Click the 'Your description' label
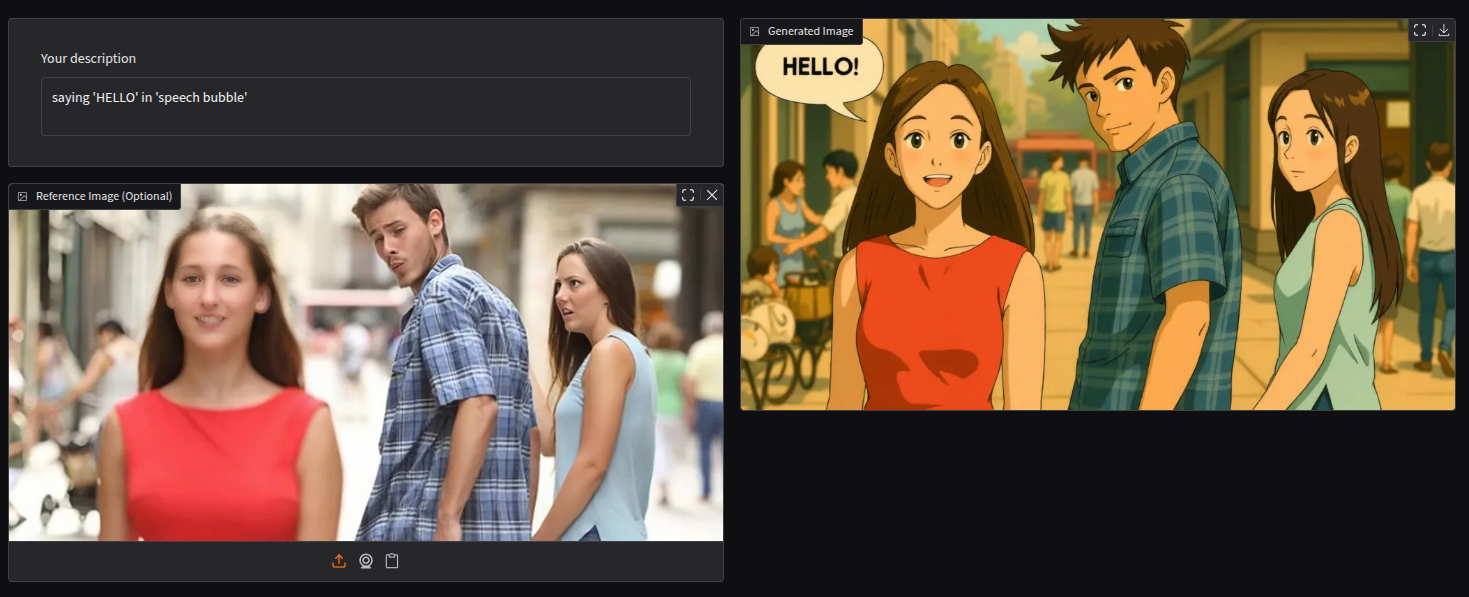This screenshot has height=597, width=1469. 88,58
